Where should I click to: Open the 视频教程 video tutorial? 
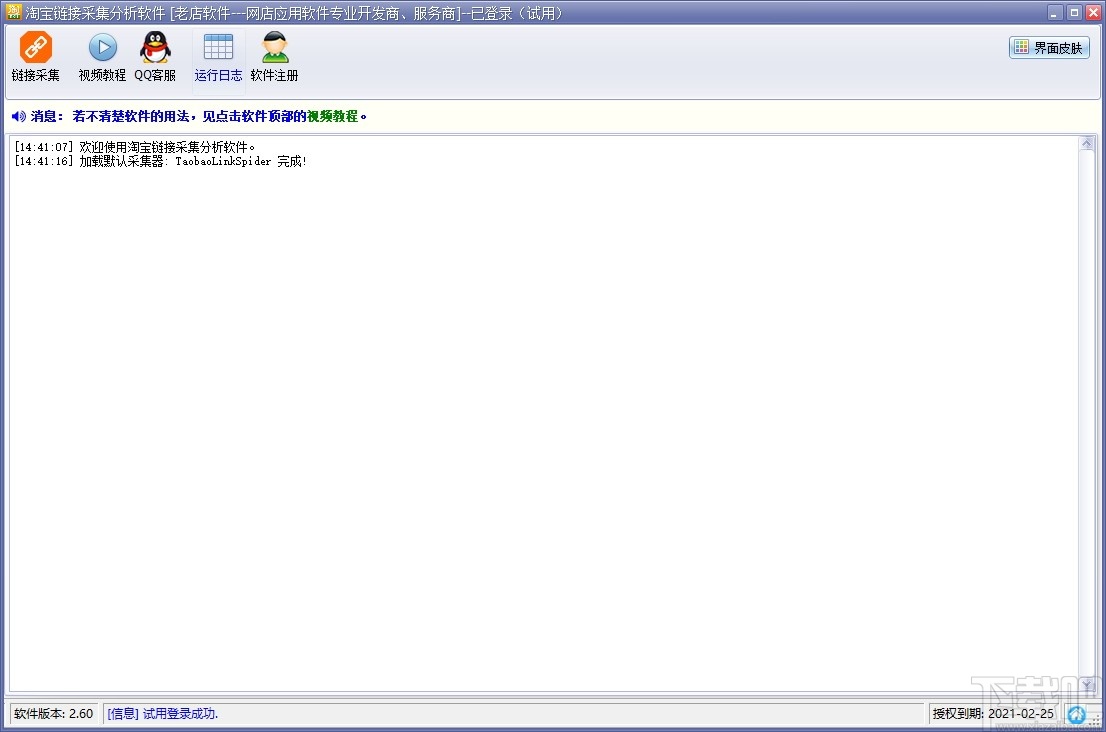(x=102, y=57)
